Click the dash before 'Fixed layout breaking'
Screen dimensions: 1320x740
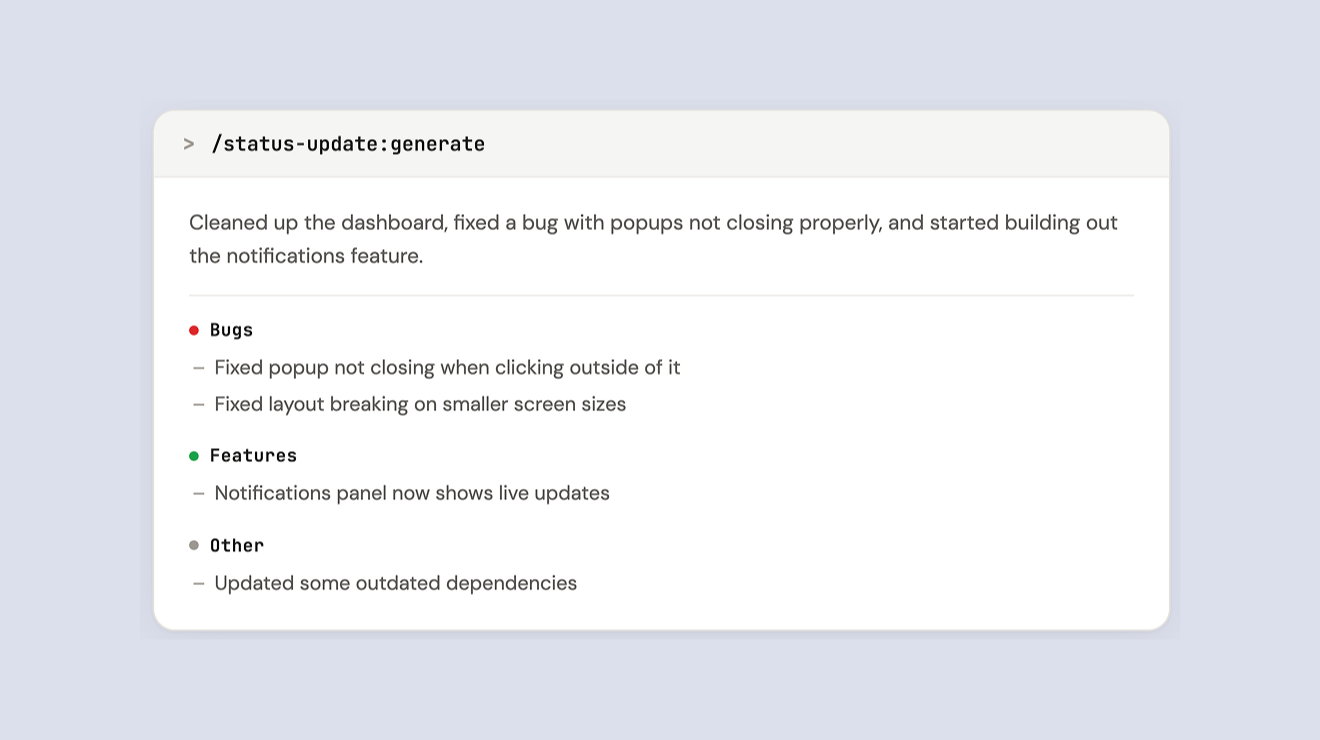[x=199, y=405]
